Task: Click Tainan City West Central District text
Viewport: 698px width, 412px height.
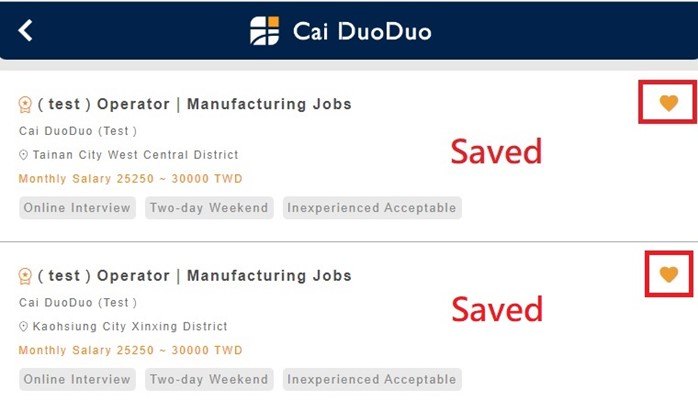Action: point(135,155)
